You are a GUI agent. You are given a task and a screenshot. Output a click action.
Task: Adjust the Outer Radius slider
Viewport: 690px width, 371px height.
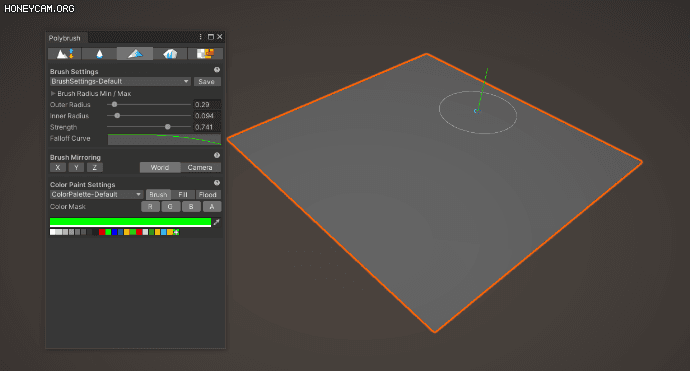[149, 105]
